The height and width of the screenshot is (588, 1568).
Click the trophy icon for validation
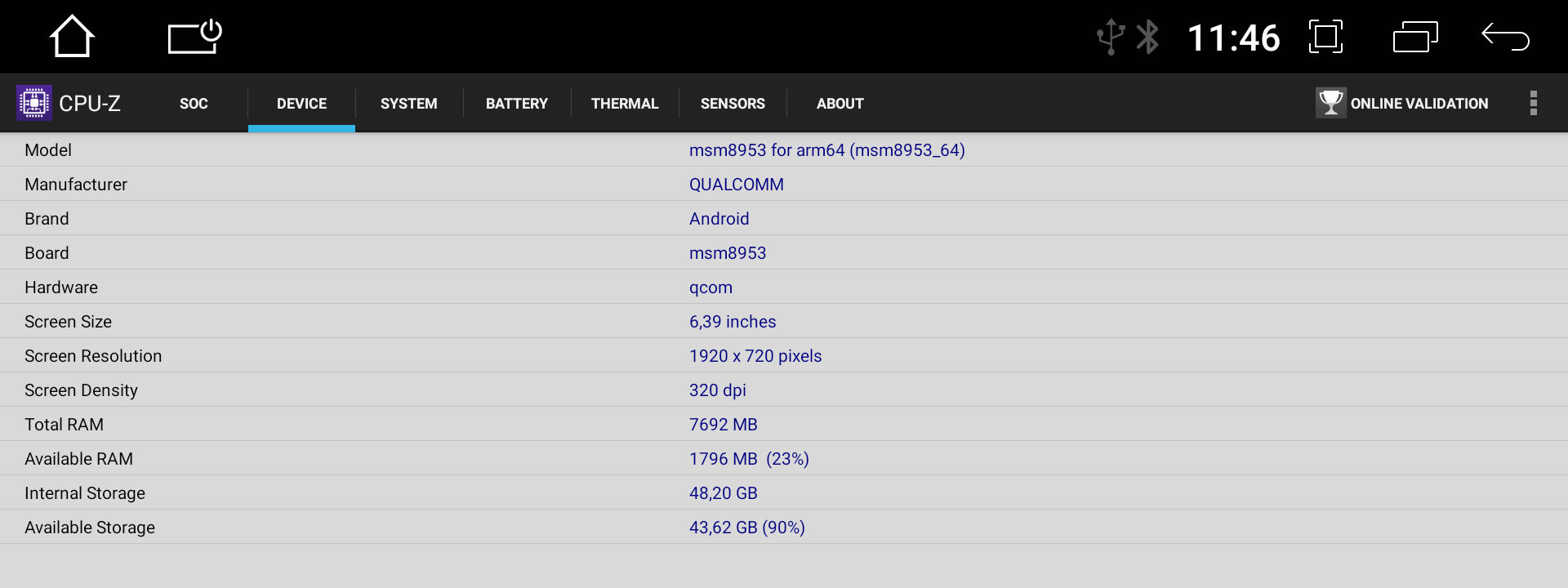[x=1330, y=103]
